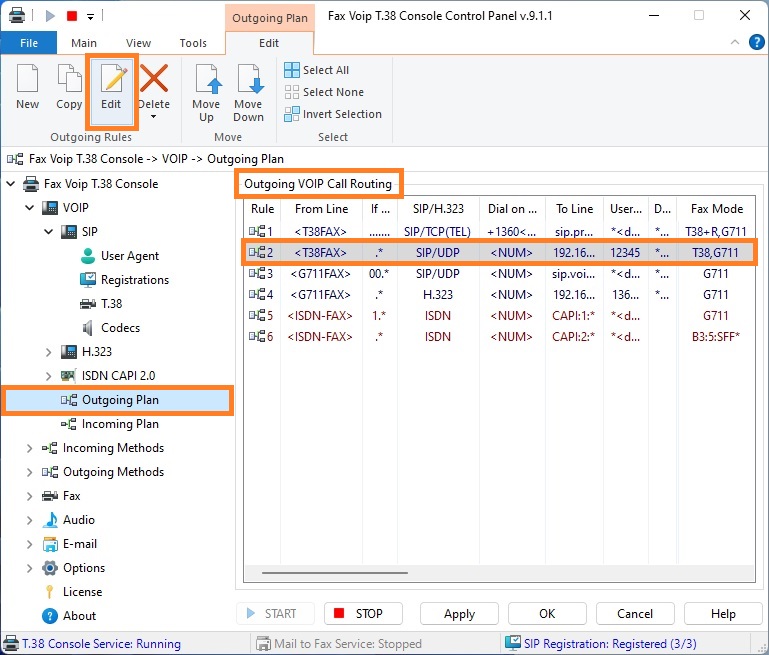This screenshot has height=655, width=769.
Task: Switch to the Main ribbon tab
Action: pos(84,43)
